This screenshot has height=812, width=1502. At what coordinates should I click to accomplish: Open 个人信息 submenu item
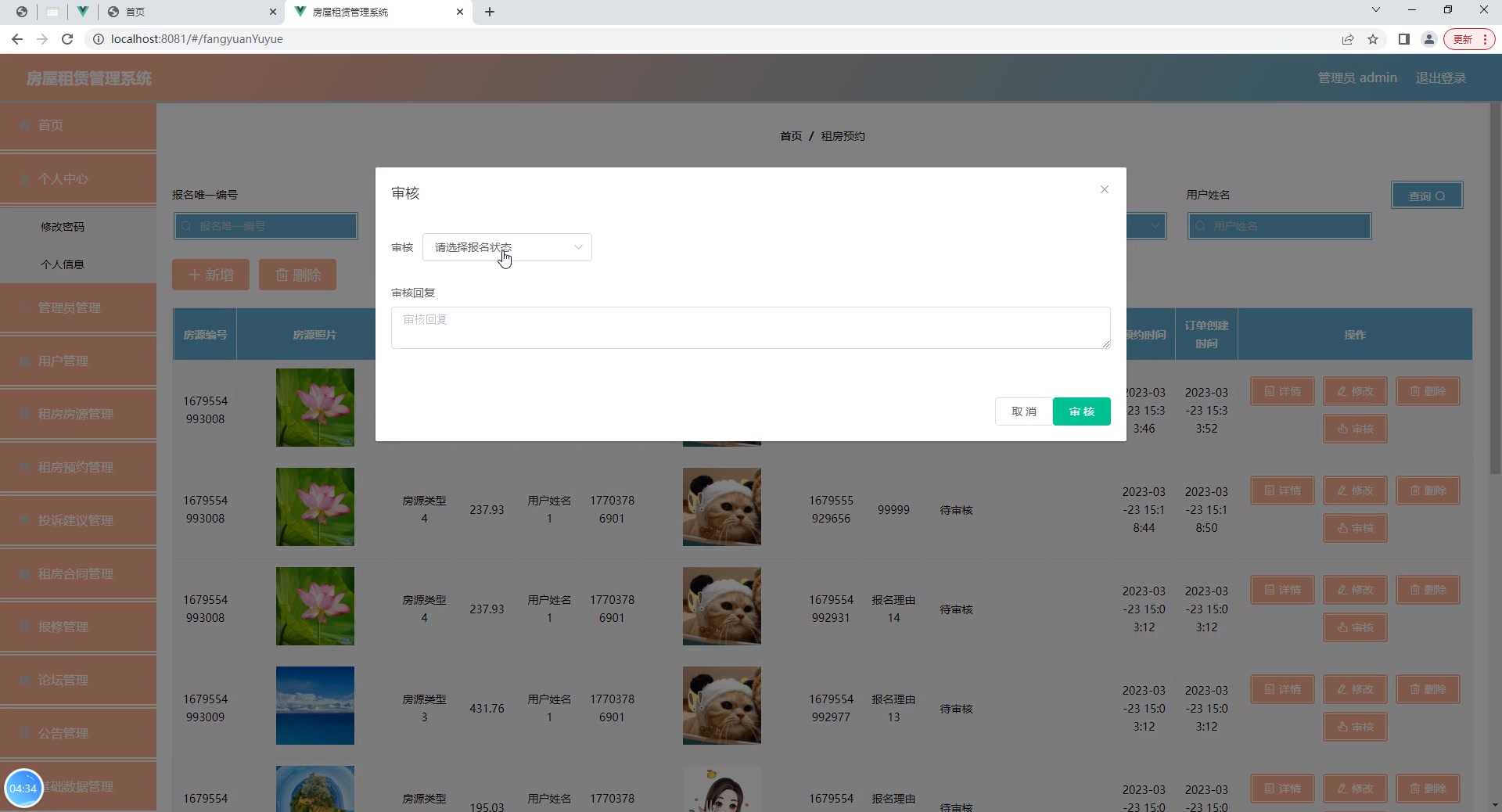[x=63, y=264]
